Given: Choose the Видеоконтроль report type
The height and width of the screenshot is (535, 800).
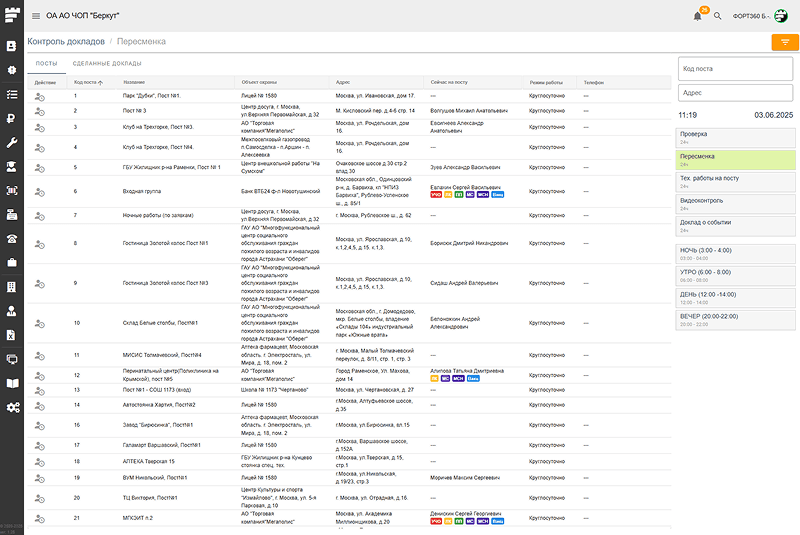Looking at the screenshot, I should 736,203.
